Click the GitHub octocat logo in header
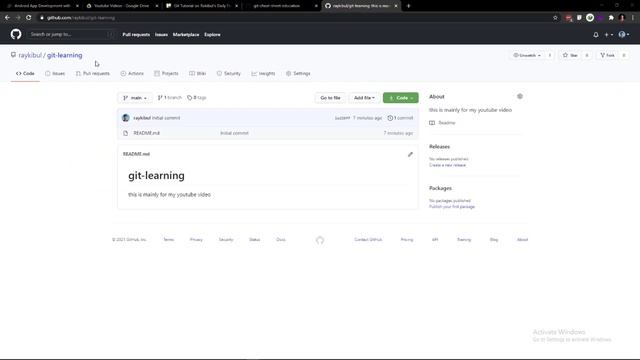This screenshot has width=640, height=360. (x=16, y=34)
